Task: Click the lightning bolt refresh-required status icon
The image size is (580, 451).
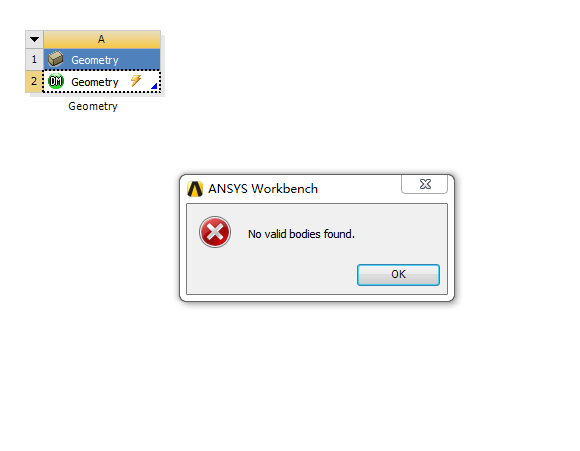Action: coord(136,80)
